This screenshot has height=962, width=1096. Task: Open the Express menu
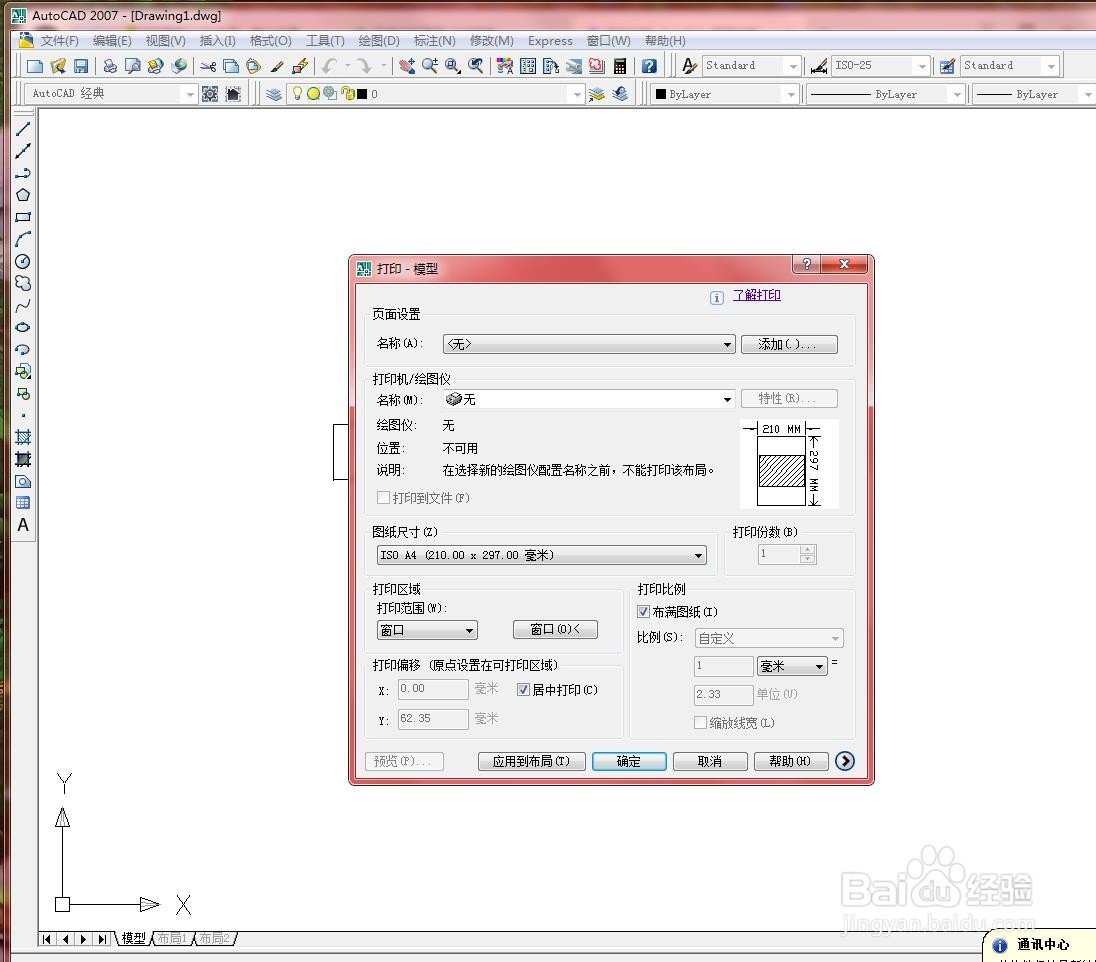point(550,41)
